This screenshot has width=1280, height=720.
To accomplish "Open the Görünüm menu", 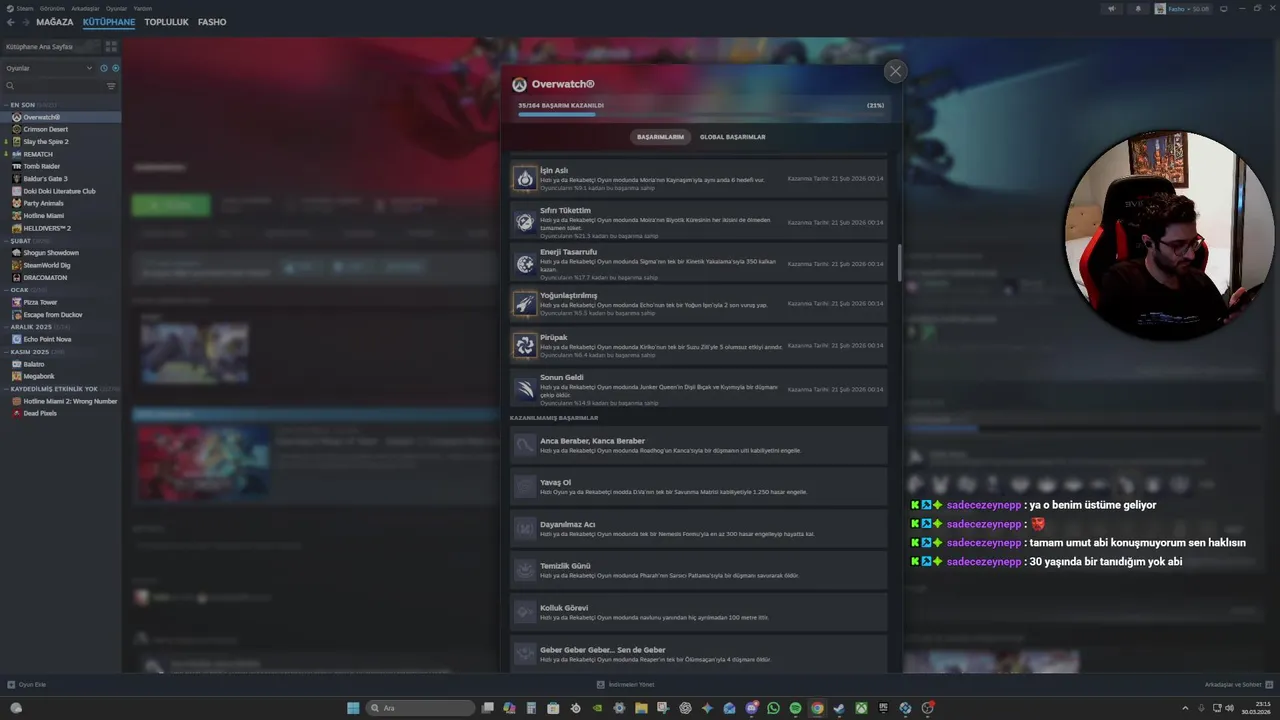I will click(52, 8).
